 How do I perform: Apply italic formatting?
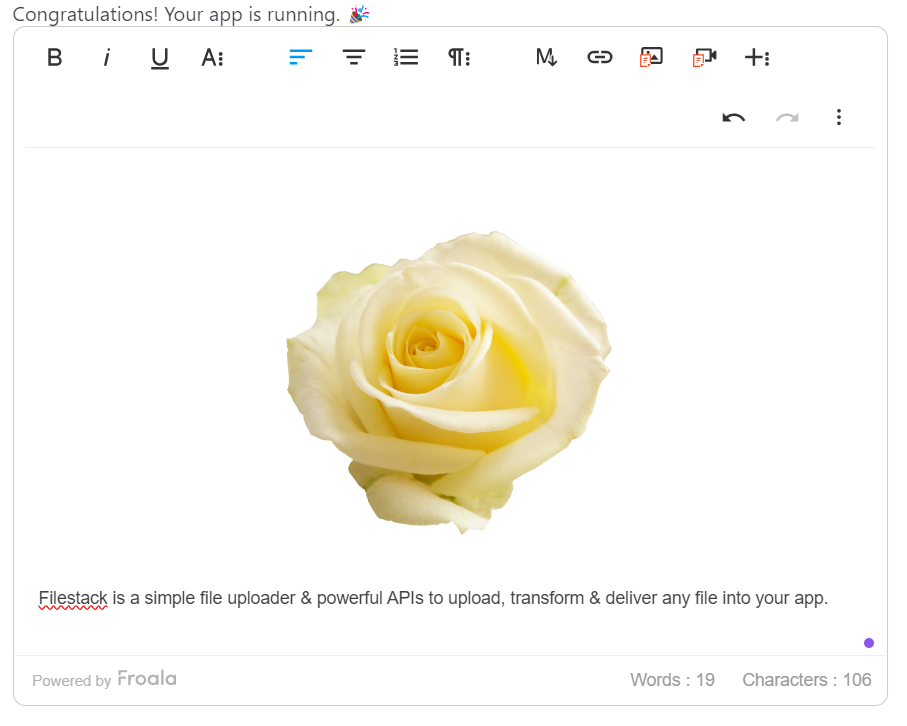coord(106,57)
